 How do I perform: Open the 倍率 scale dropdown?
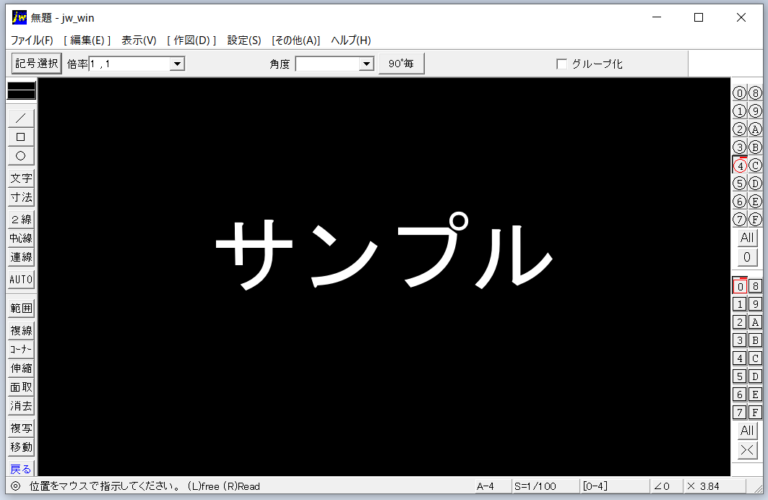pos(177,64)
